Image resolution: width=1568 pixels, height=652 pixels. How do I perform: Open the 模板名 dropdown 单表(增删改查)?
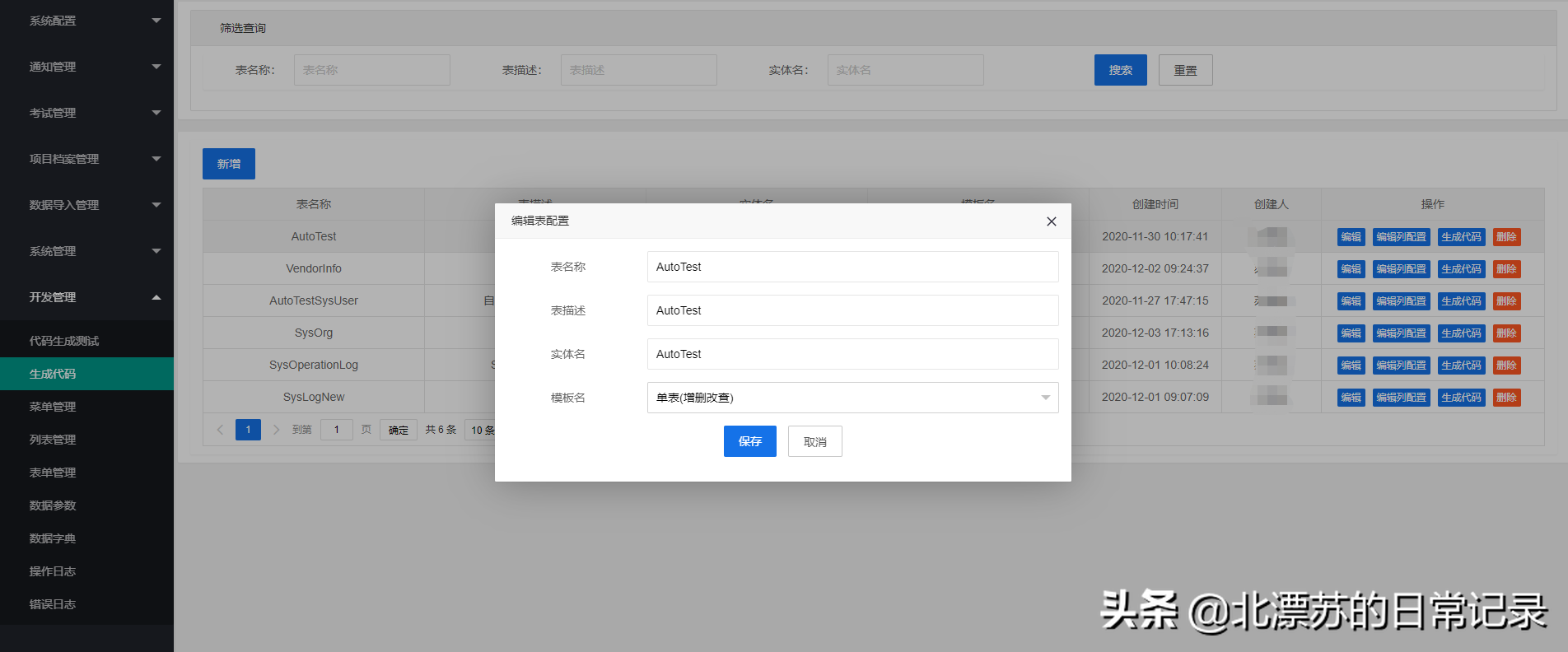[x=852, y=398]
